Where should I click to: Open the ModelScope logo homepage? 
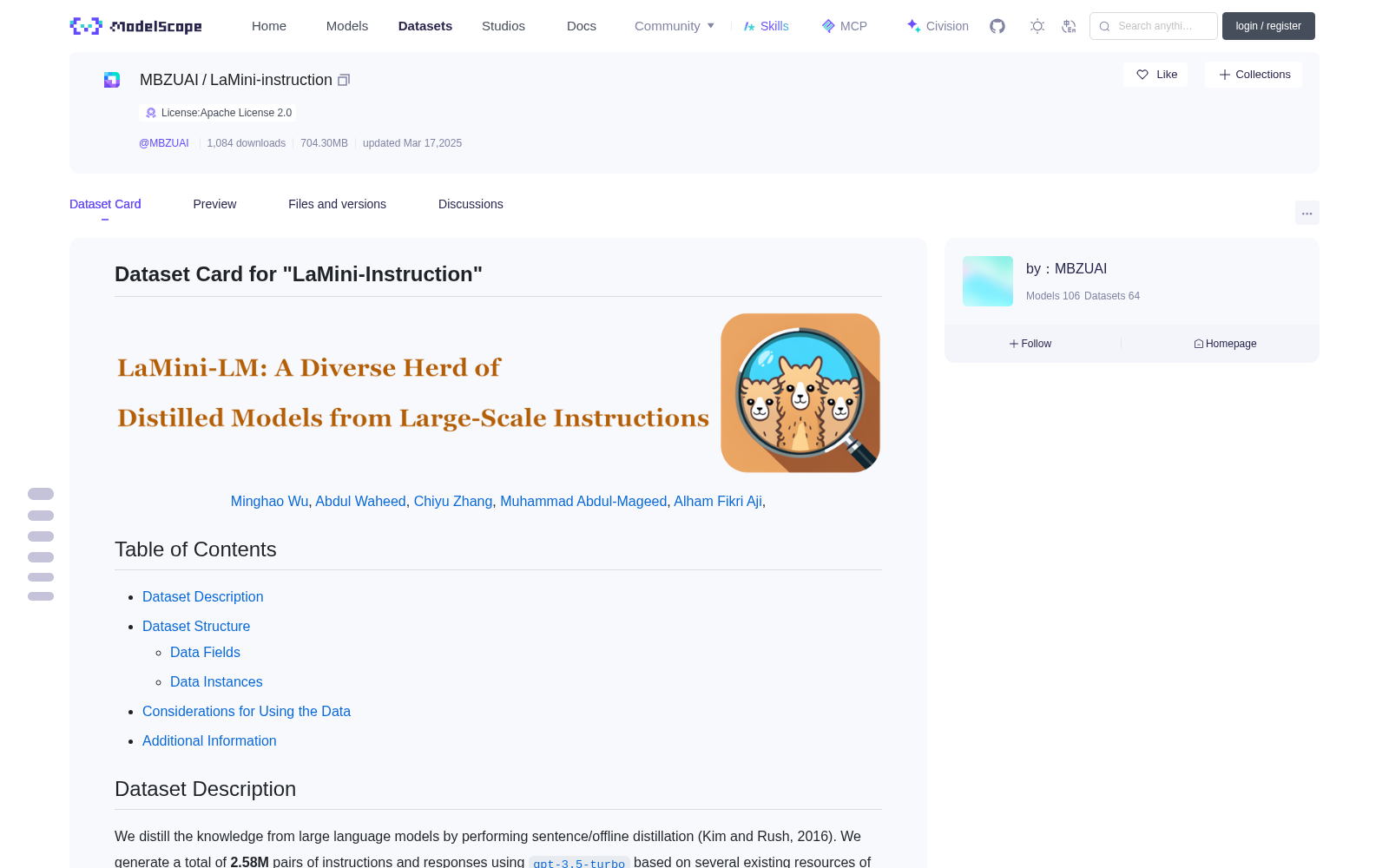click(x=135, y=26)
